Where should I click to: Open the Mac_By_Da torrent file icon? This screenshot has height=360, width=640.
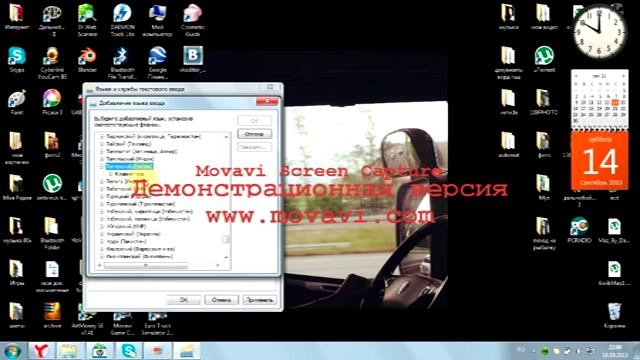pos(614,230)
